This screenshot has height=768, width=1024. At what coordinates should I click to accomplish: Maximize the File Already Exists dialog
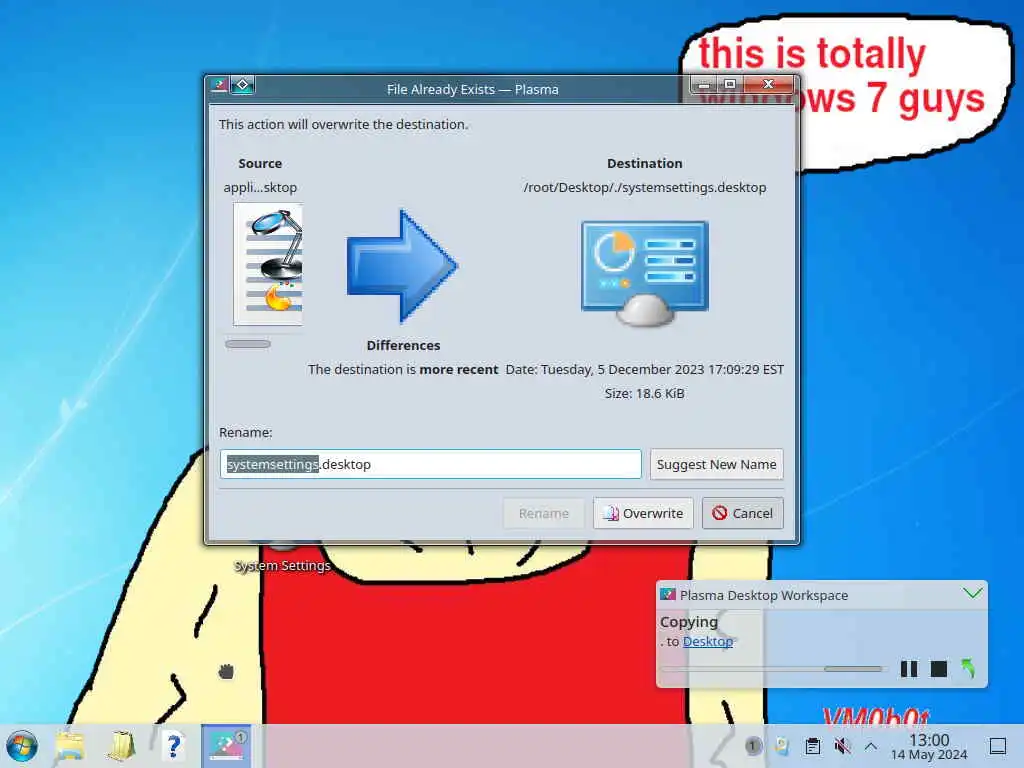(x=730, y=84)
